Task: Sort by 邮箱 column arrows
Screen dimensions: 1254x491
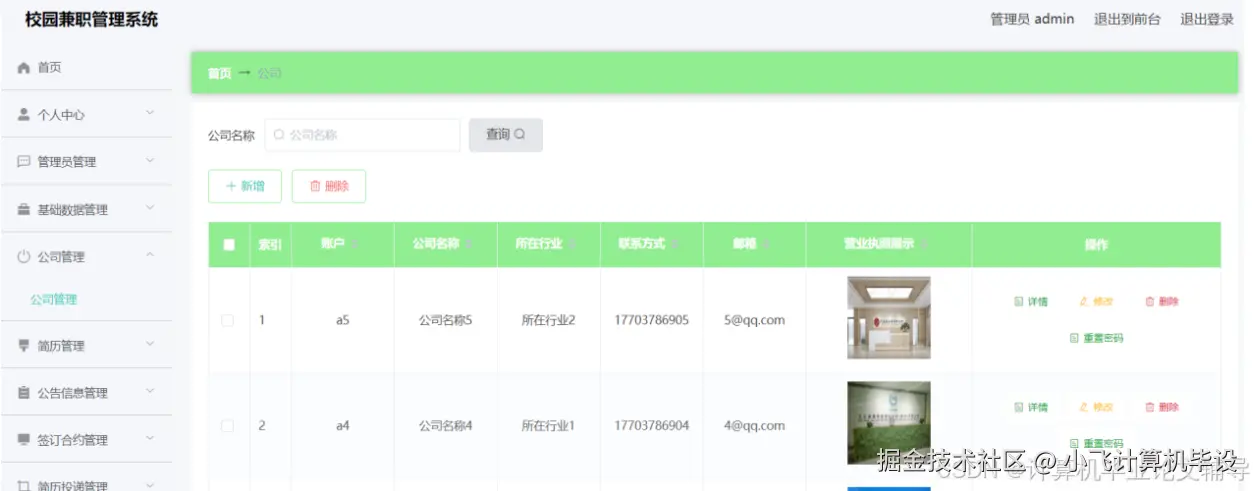Action: 765,245
